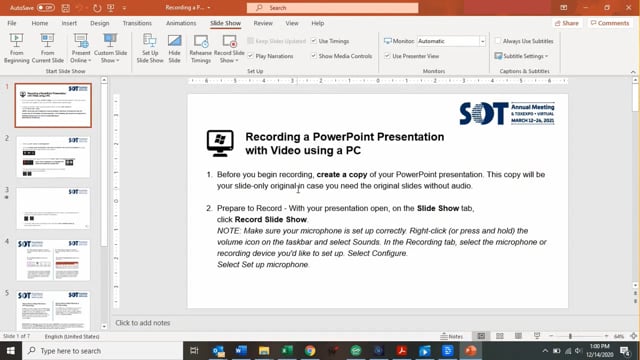Fit slide to current window
640x360 pixels.
633,336
